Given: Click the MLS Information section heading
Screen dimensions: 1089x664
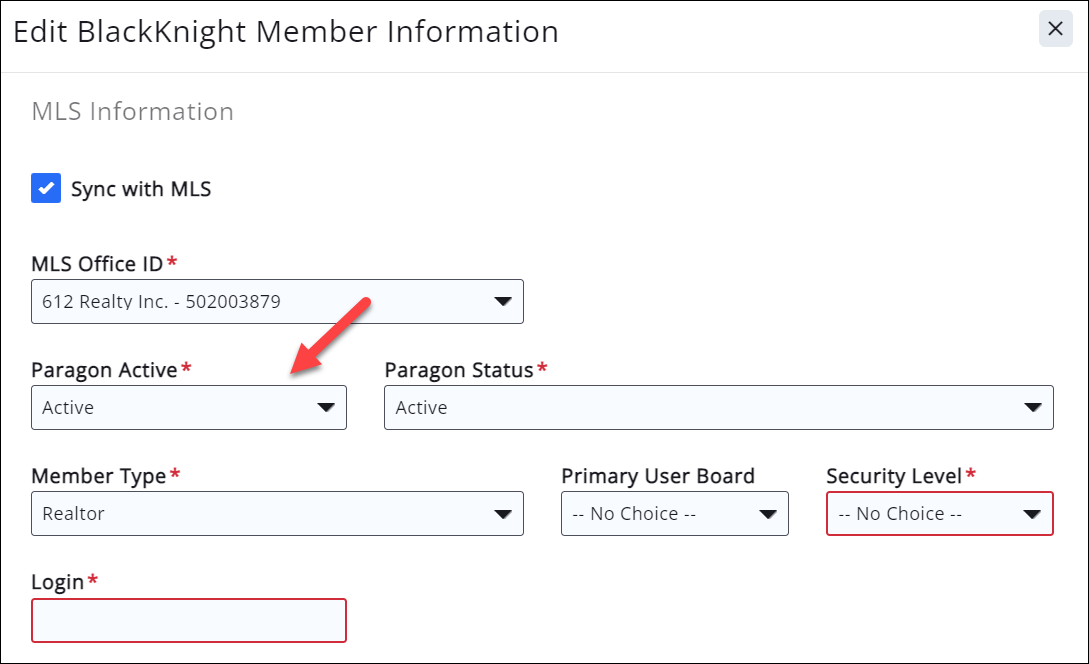Looking at the screenshot, I should 133,111.
